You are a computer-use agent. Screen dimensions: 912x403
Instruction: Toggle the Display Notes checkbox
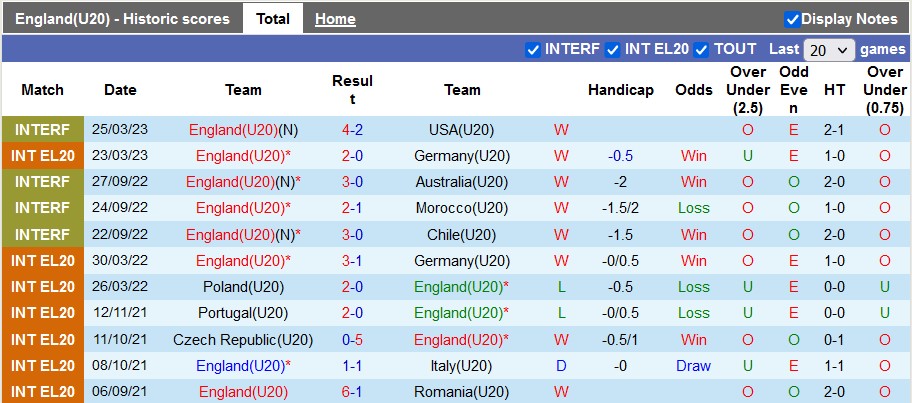coord(792,19)
